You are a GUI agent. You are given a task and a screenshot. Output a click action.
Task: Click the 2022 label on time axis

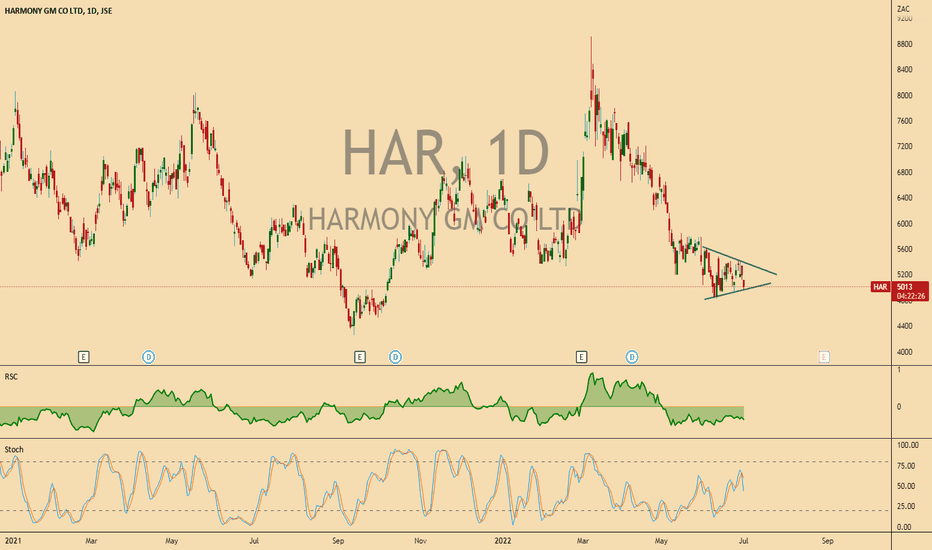tap(503, 540)
